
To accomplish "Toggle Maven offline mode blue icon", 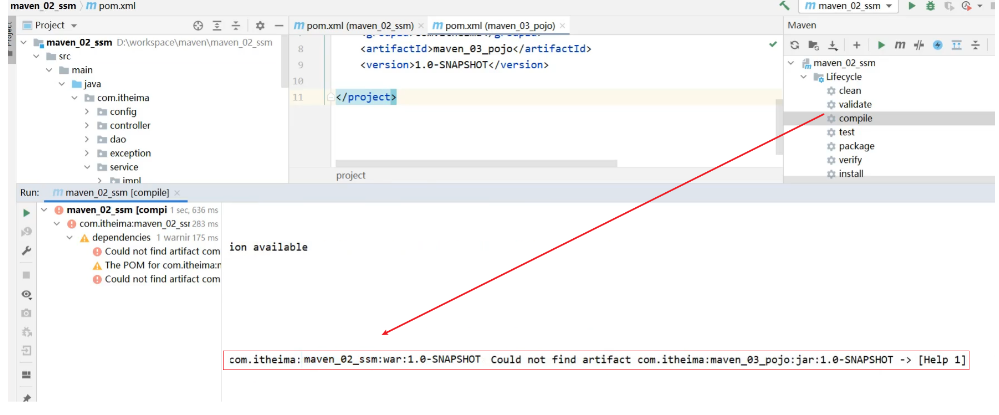I will pyautogui.click(x=937, y=45).
